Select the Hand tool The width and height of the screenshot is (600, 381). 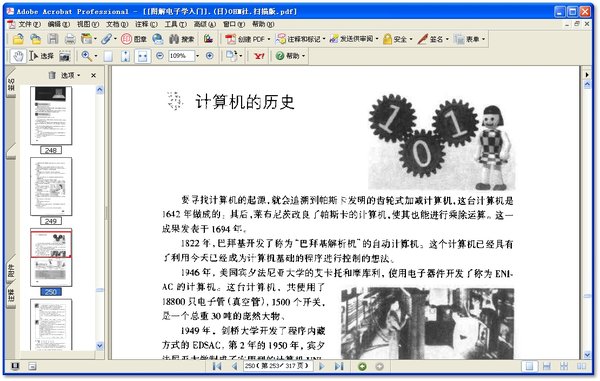point(18,56)
